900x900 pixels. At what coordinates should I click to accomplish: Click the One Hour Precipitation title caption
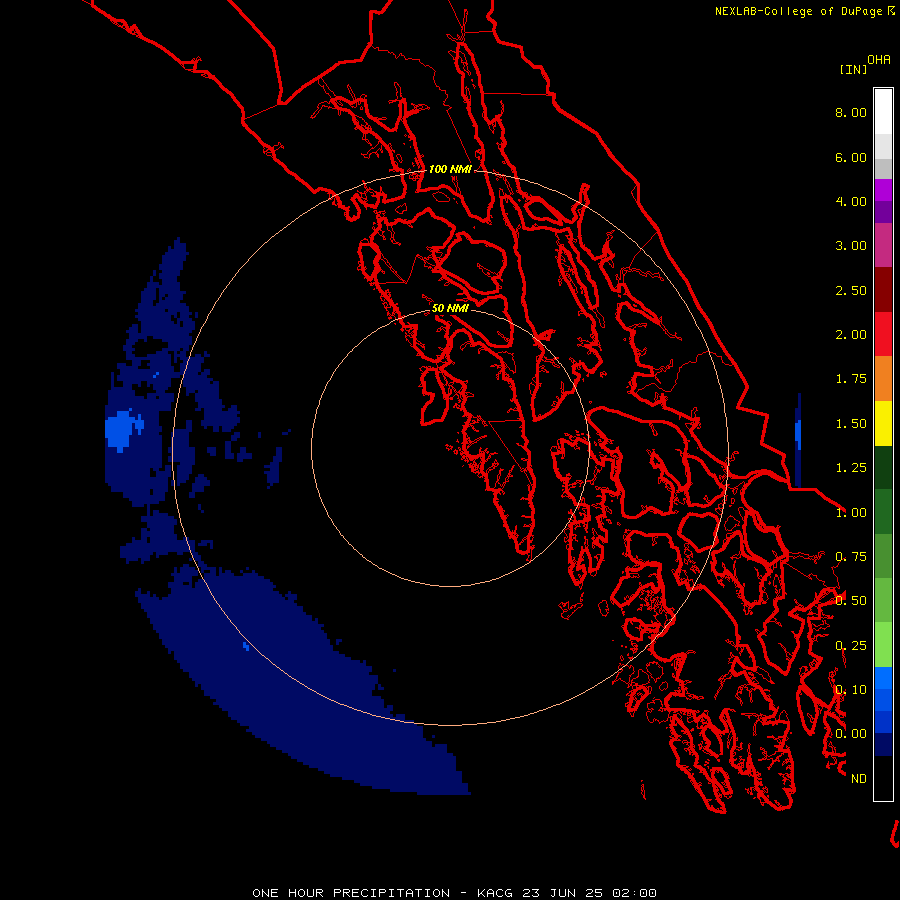coord(454,893)
